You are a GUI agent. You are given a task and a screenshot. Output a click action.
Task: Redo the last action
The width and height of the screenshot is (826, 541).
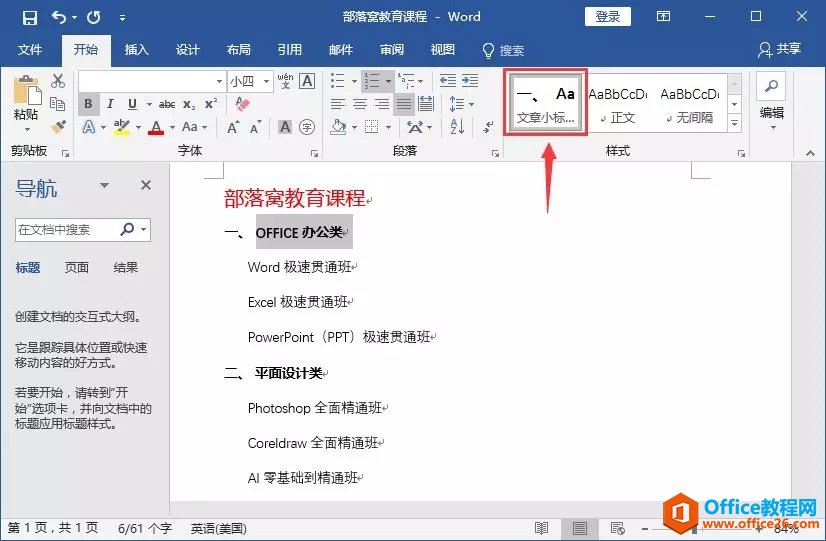click(x=94, y=17)
